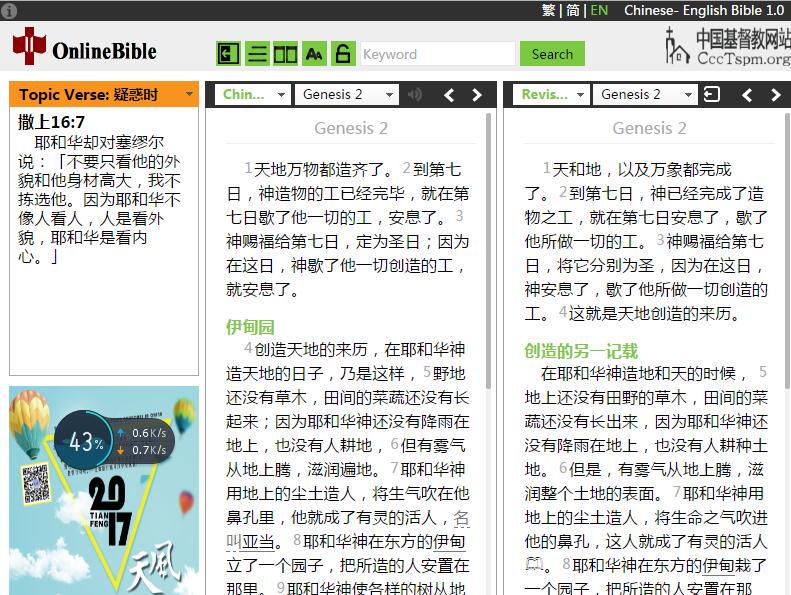
Task: Switch language to Traditional Chinese 繁
Action: pyautogui.click(x=548, y=10)
